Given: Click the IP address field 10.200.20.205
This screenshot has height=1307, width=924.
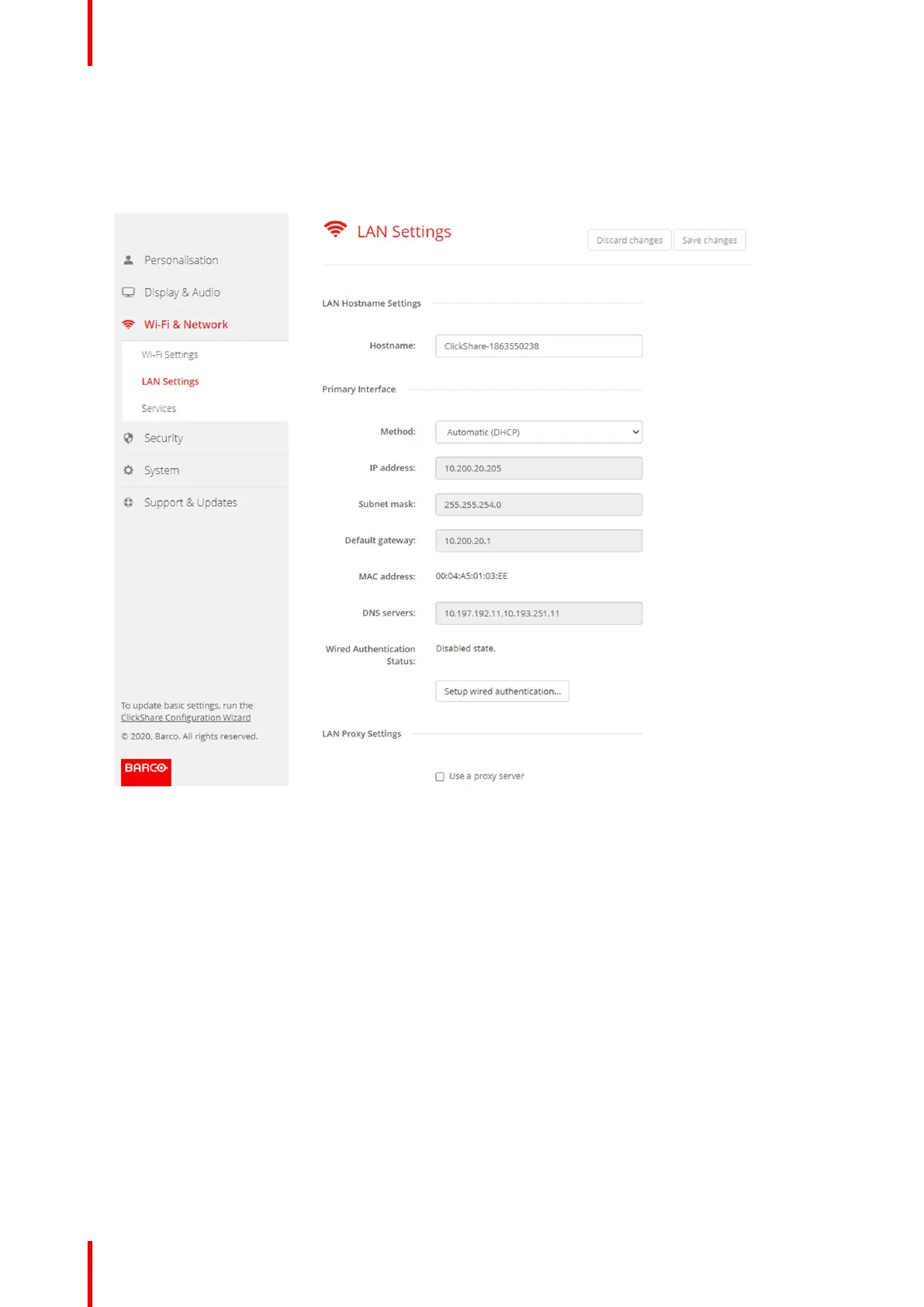Looking at the screenshot, I should 538,468.
